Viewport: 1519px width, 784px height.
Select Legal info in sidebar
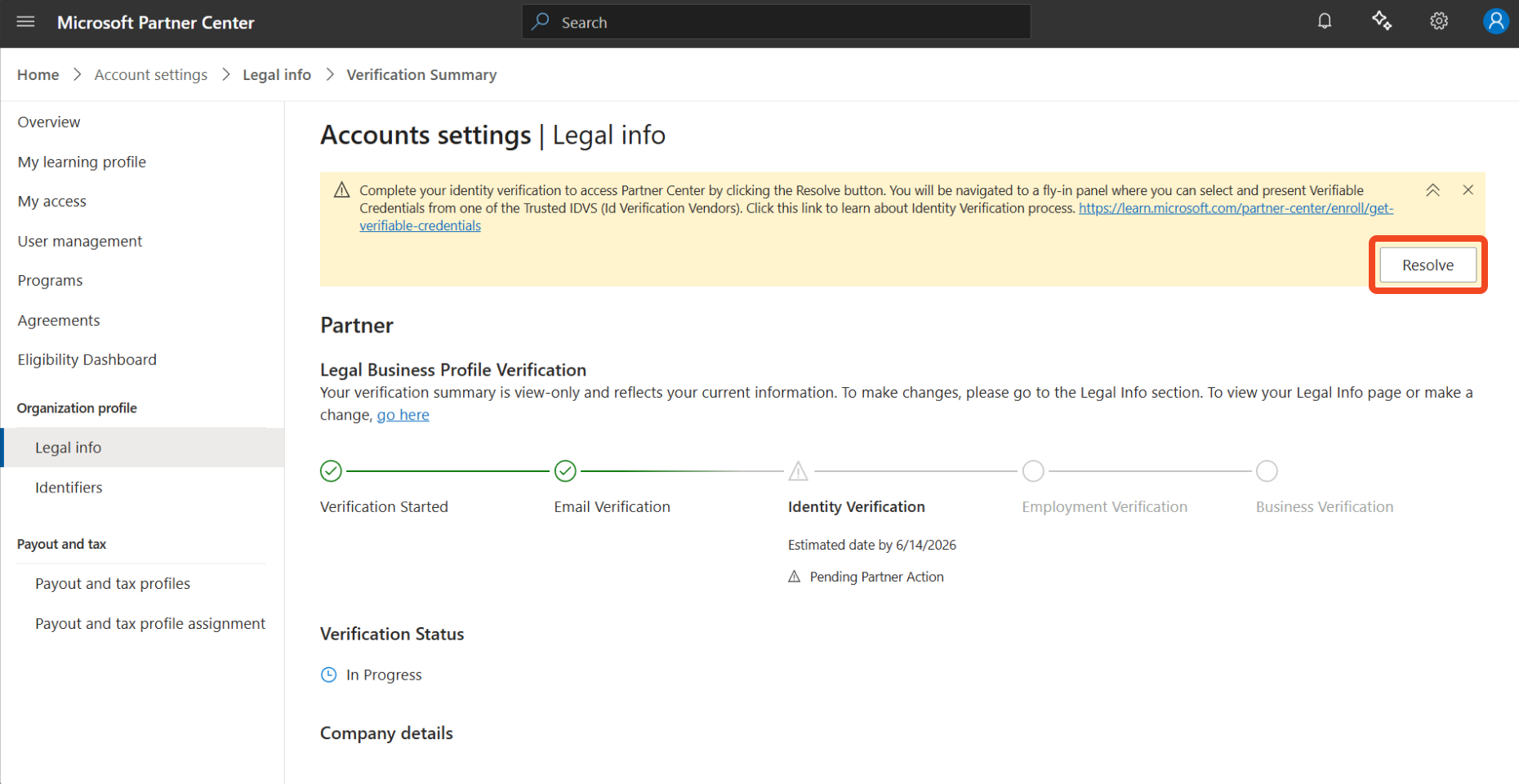point(142,448)
